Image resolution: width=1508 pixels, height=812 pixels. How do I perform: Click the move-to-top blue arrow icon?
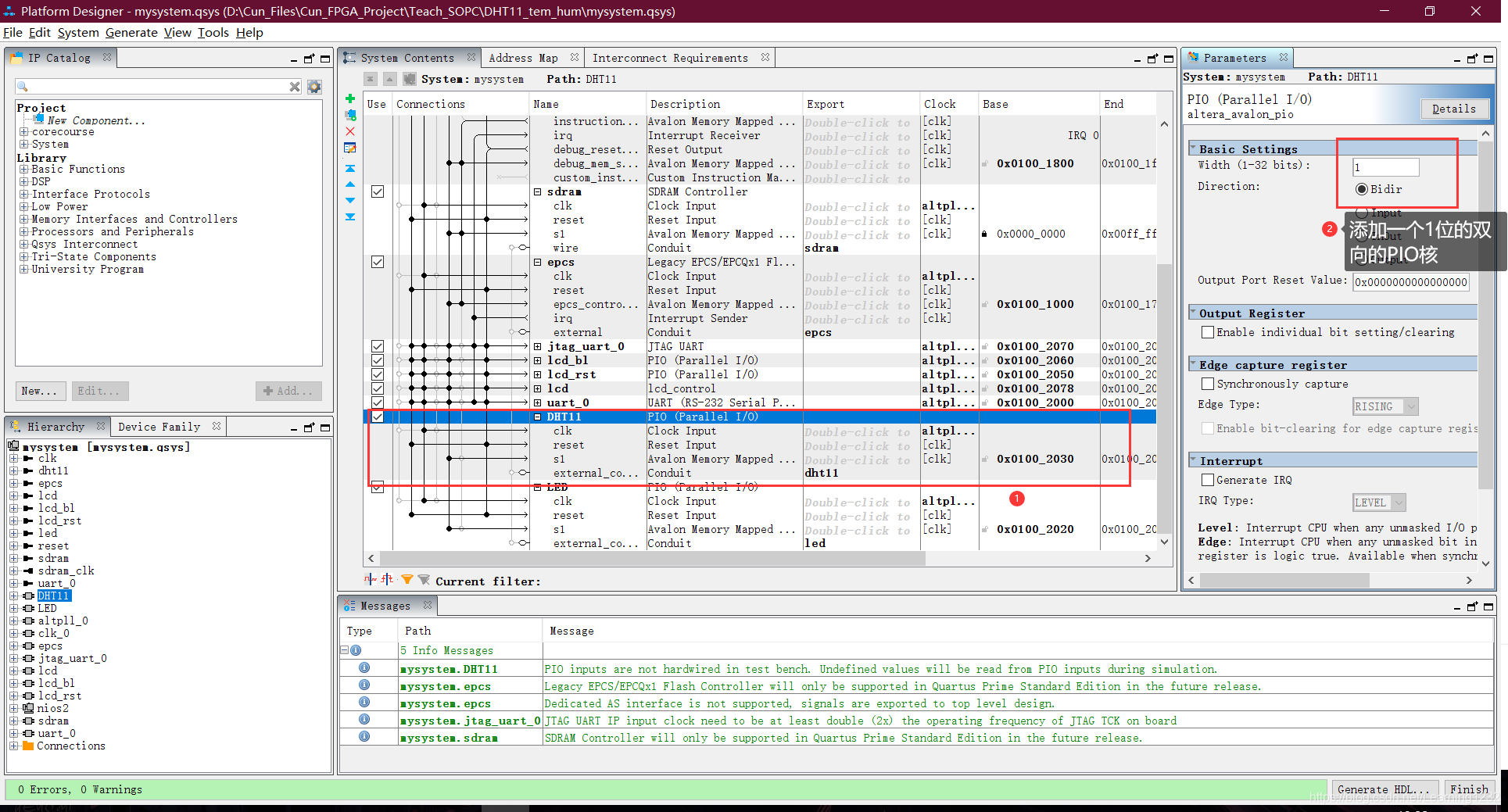click(x=350, y=168)
